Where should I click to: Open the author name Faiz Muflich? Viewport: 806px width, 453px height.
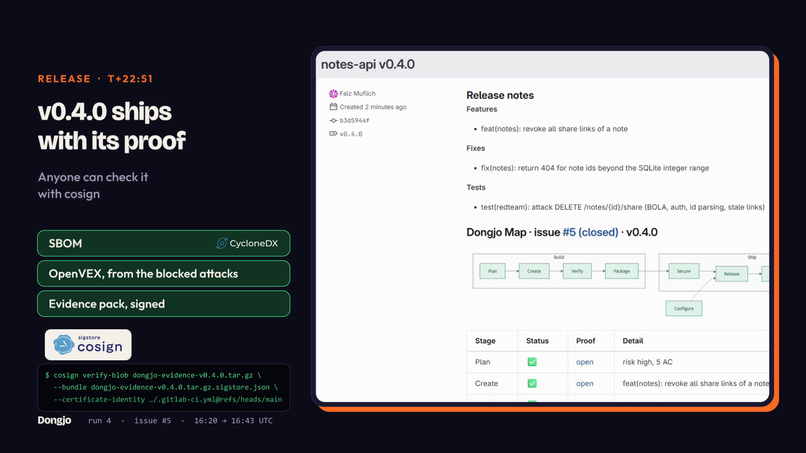[357, 94]
